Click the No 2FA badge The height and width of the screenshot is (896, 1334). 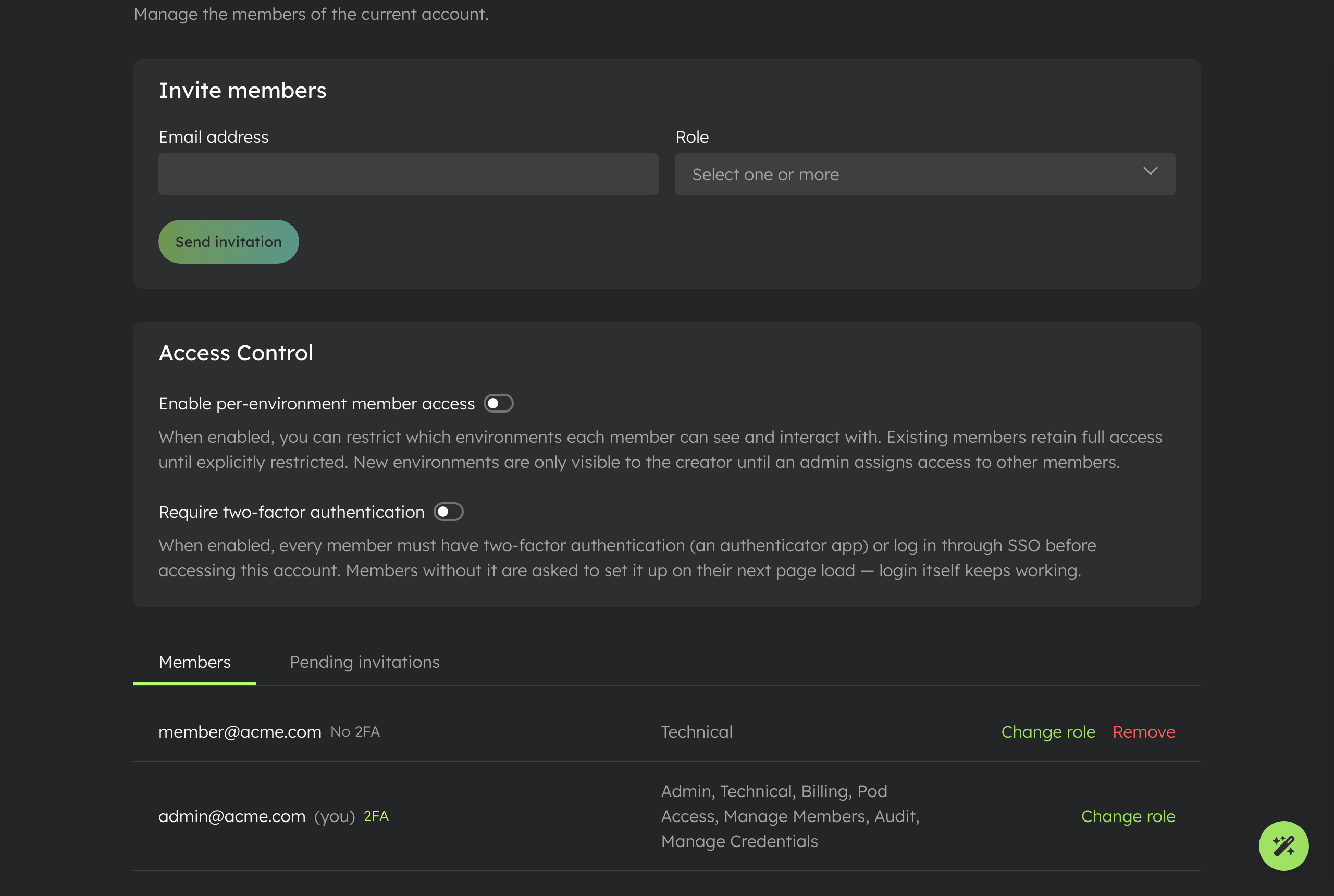coord(355,732)
